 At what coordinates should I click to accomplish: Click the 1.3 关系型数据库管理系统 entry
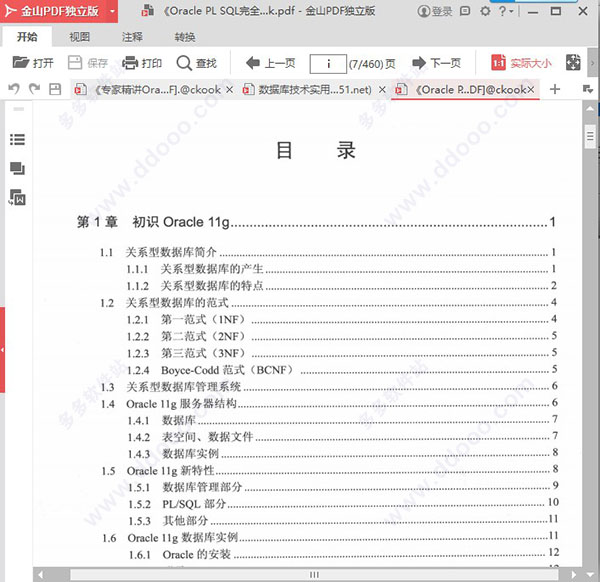point(329,386)
